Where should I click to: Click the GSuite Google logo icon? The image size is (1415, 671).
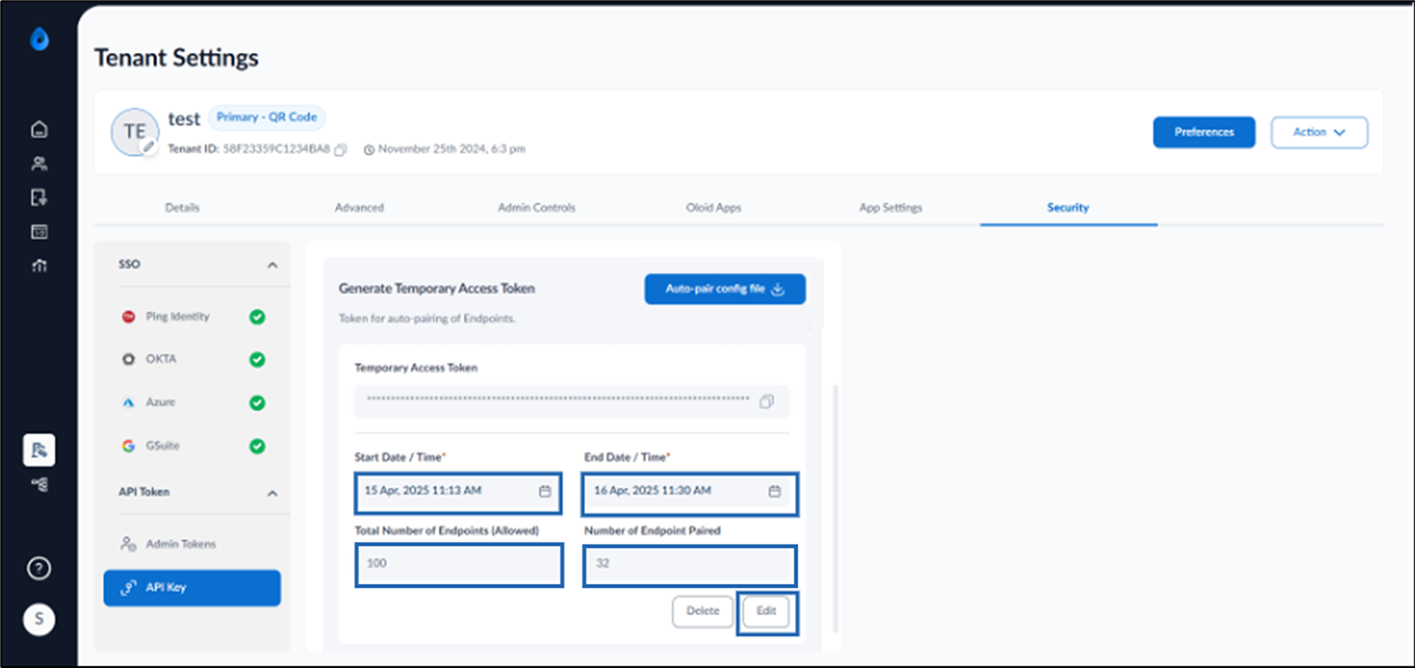pos(128,446)
